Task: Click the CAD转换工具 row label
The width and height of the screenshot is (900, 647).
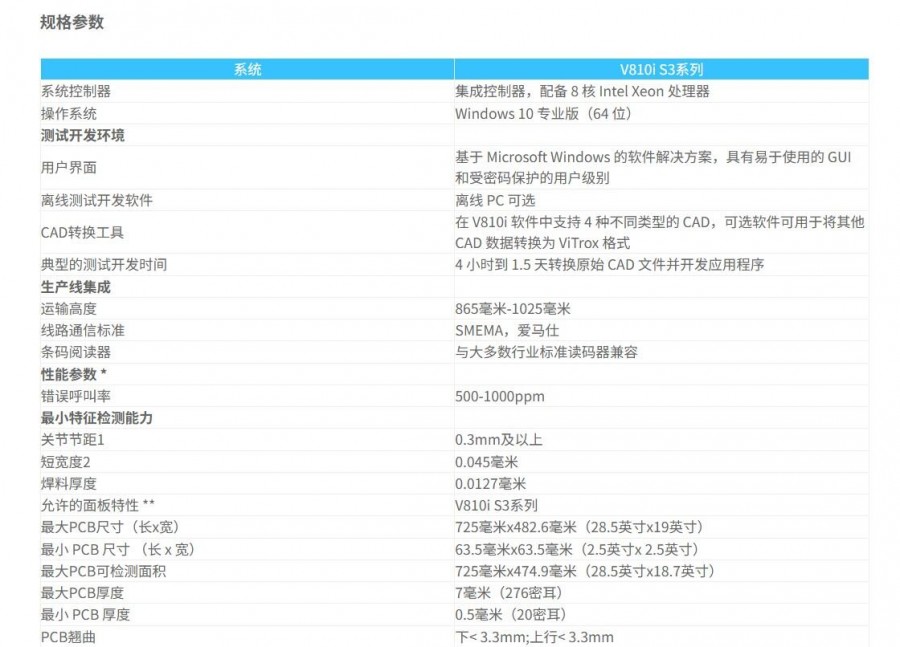Action: 82,233
